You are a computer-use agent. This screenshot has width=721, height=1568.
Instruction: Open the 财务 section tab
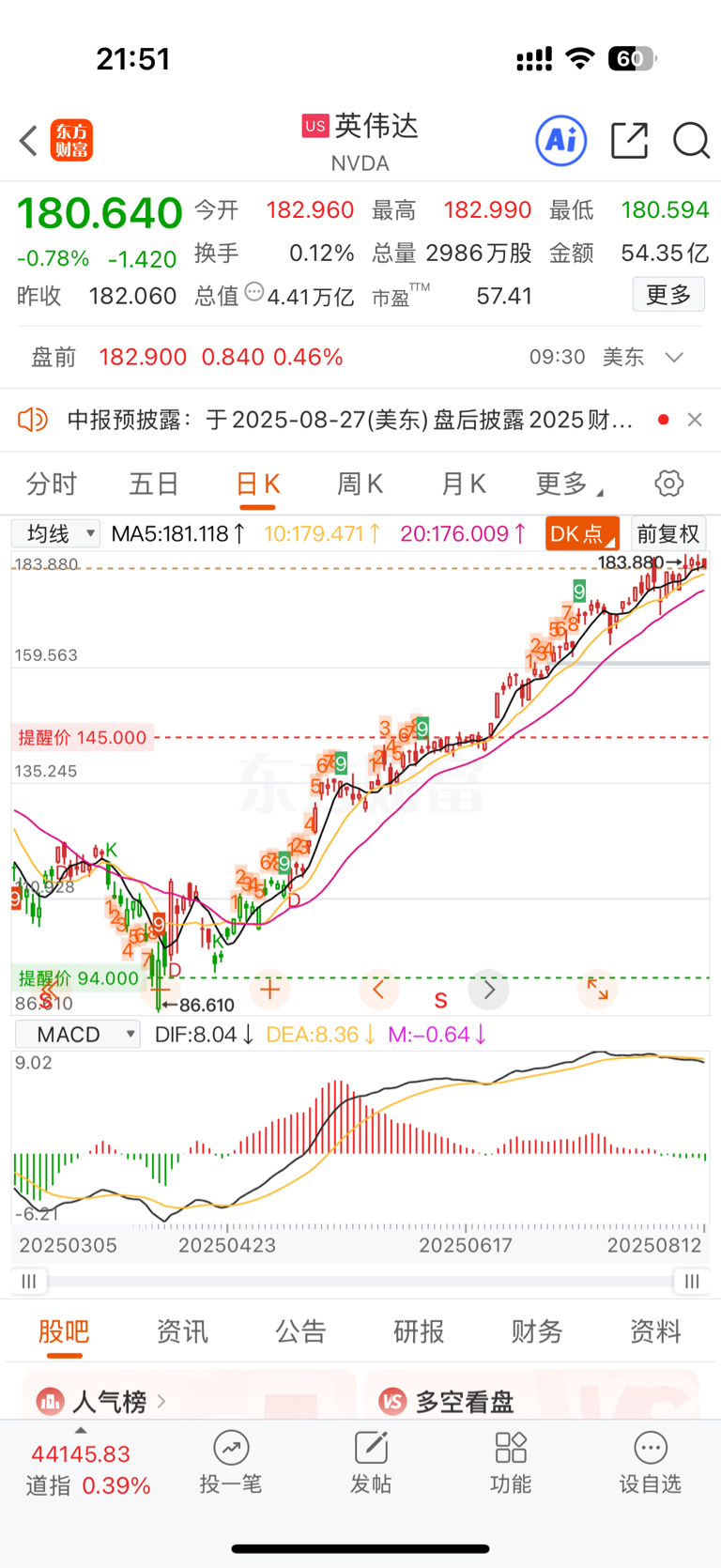pyautogui.click(x=537, y=1331)
